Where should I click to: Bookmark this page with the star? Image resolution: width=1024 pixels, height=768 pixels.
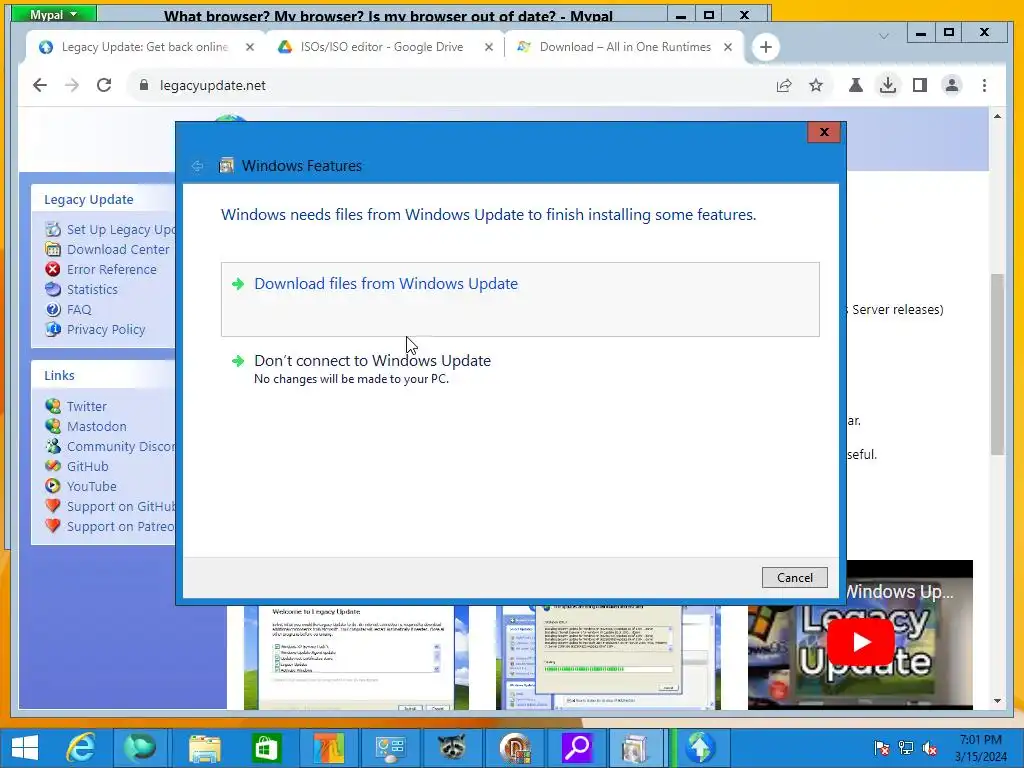816,85
